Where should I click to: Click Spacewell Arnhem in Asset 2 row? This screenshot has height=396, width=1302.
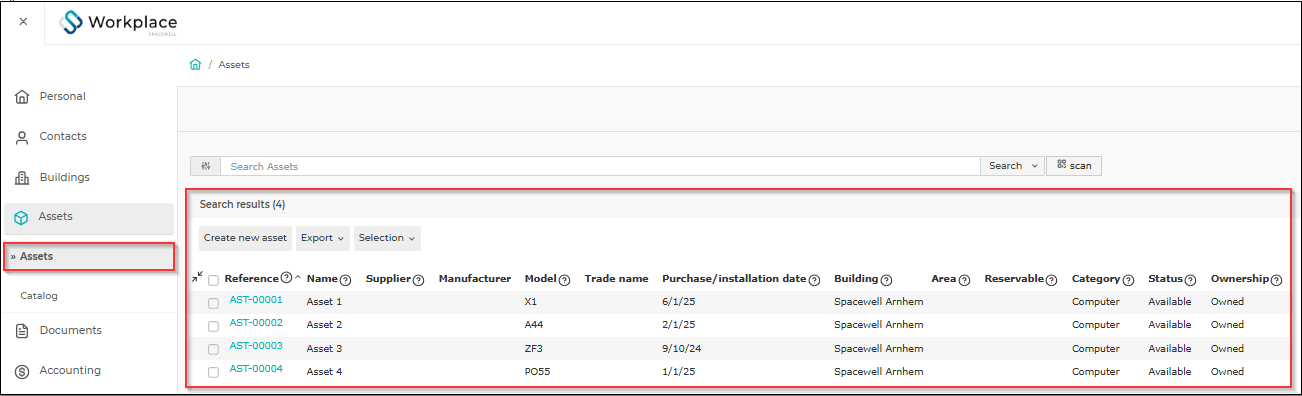coord(878,326)
